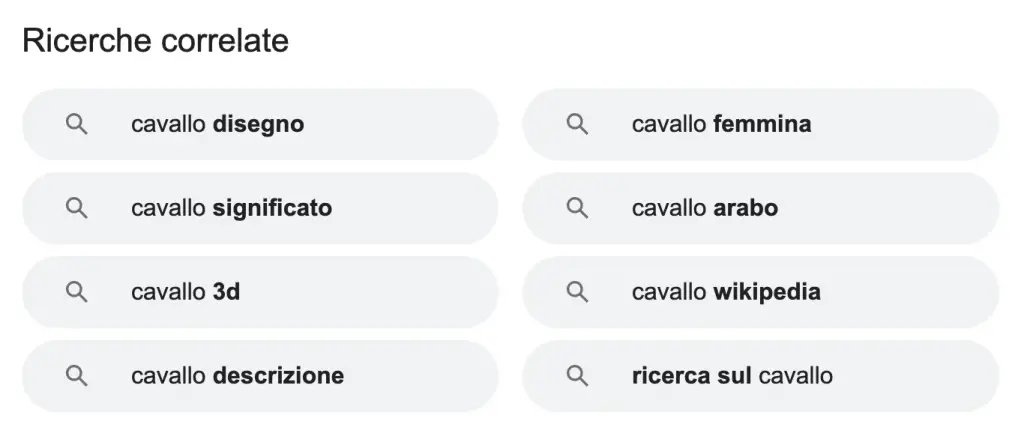Image resolution: width=1024 pixels, height=436 pixels.
Task: Open the 'cavallo descrizione' suggestion
Action: (x=261, y=376)
